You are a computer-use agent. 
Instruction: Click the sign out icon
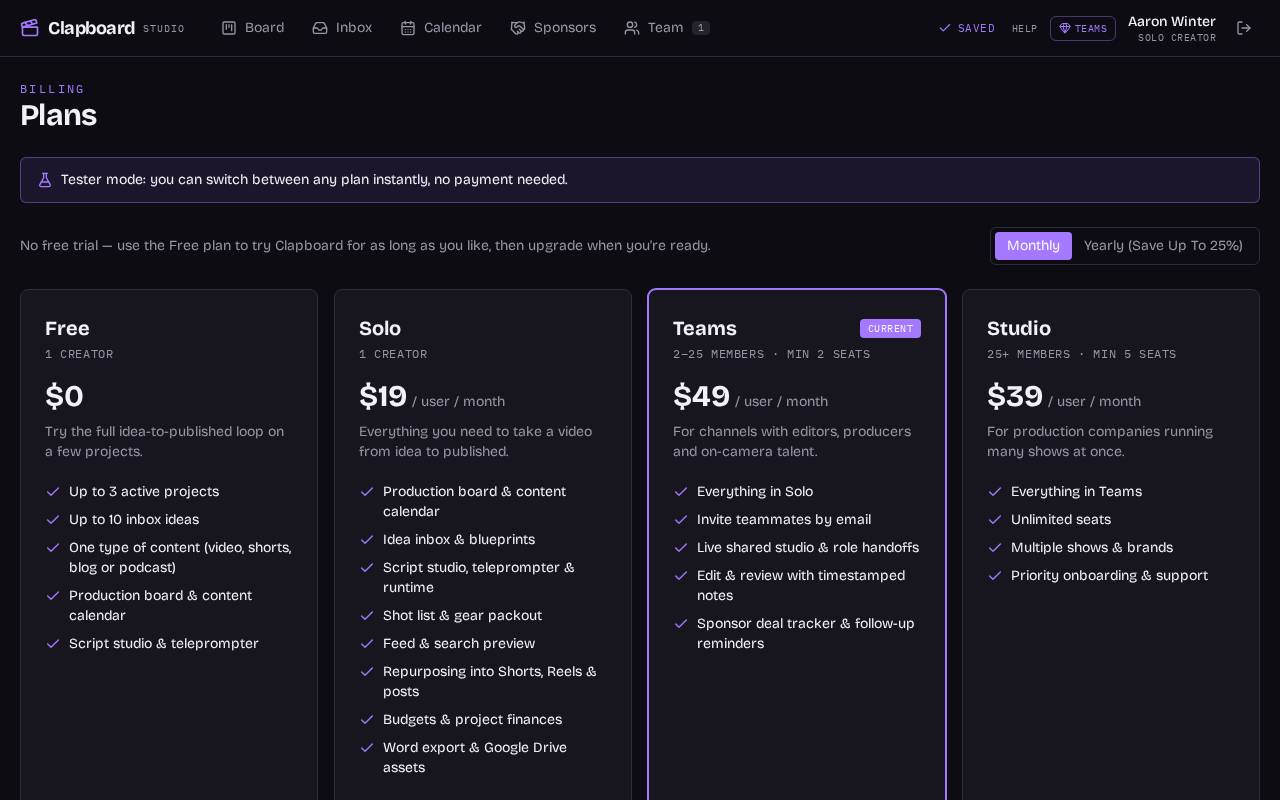[1244, 28]
